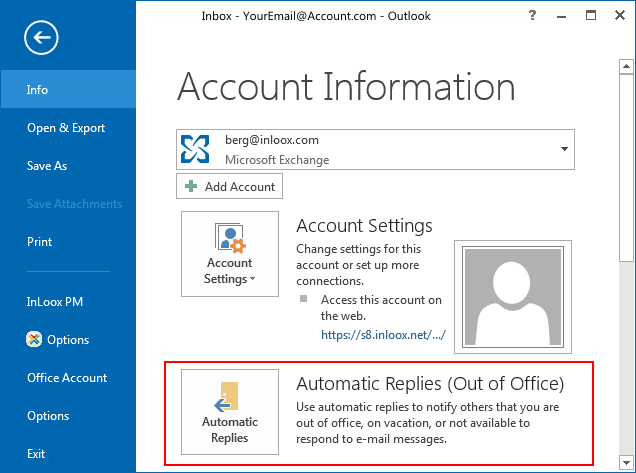Image resolution: width=636 pixels, height=473 pixels.
Task: Click Exit in the sidebar
Action: 36,454
